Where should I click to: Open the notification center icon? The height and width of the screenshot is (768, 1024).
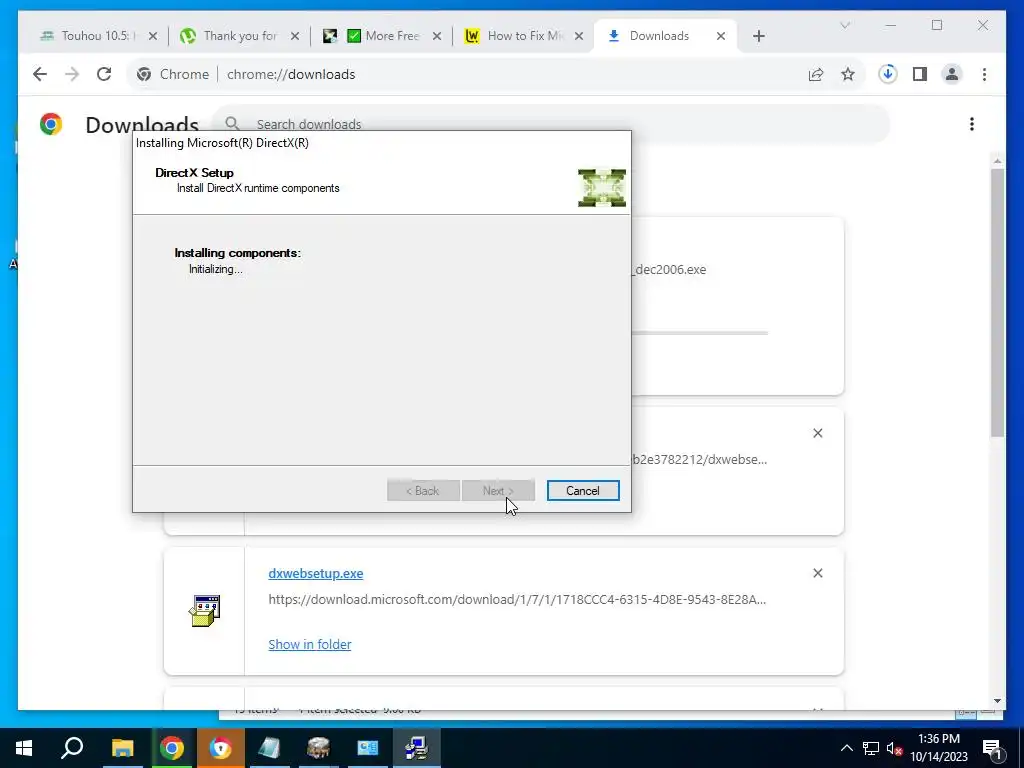992,748
